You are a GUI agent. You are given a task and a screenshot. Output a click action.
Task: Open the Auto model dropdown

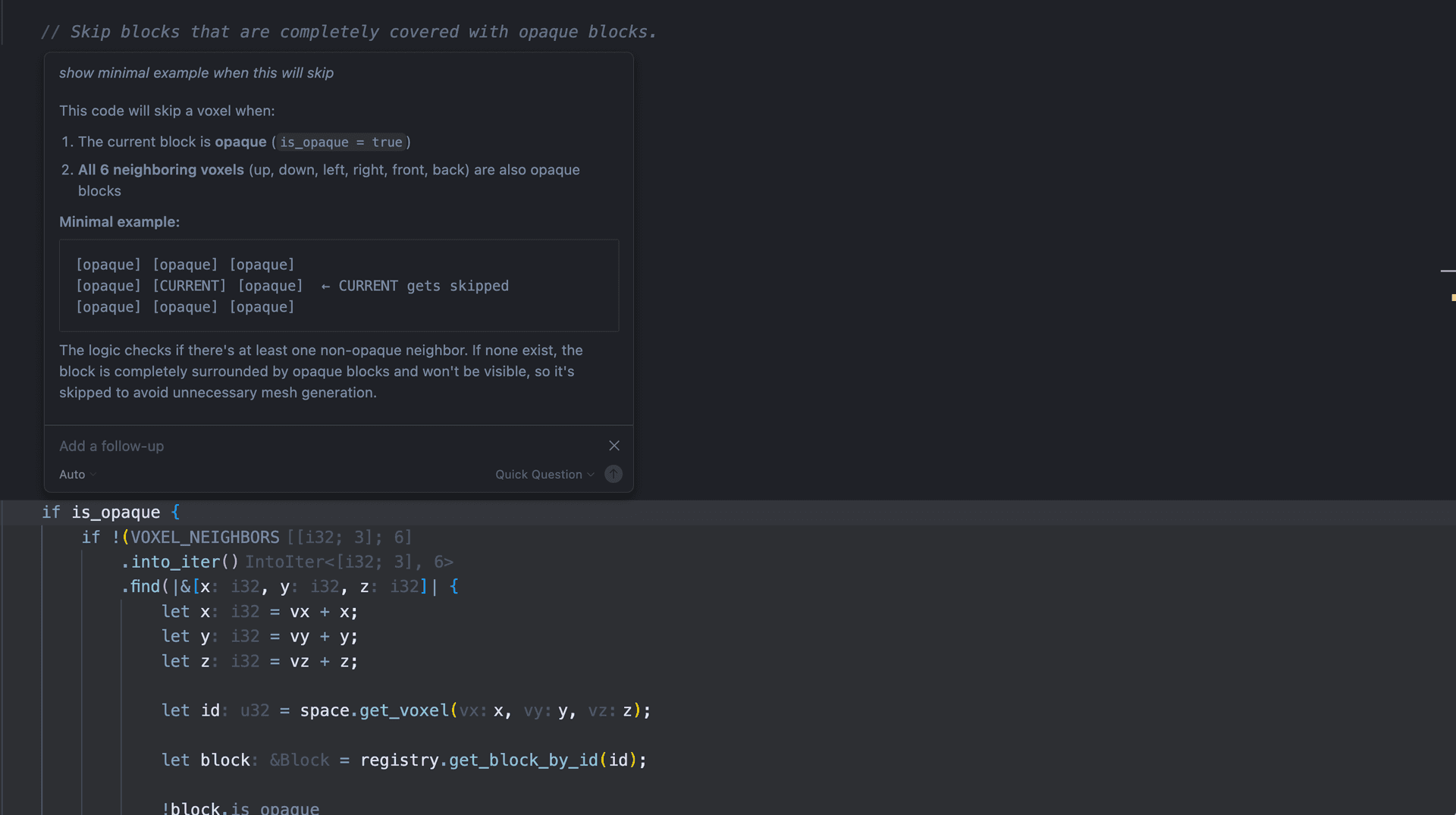77,475
